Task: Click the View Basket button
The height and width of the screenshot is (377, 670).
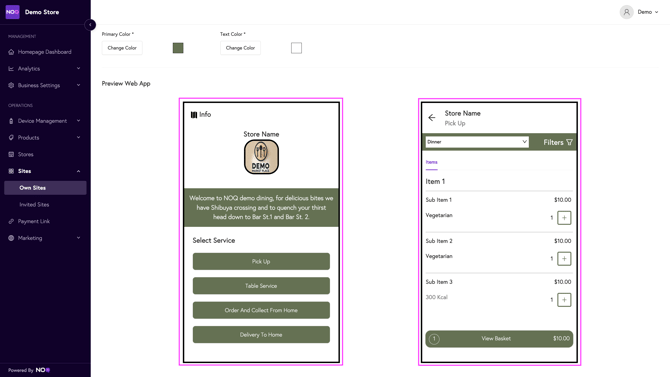Action: [499, 339]
